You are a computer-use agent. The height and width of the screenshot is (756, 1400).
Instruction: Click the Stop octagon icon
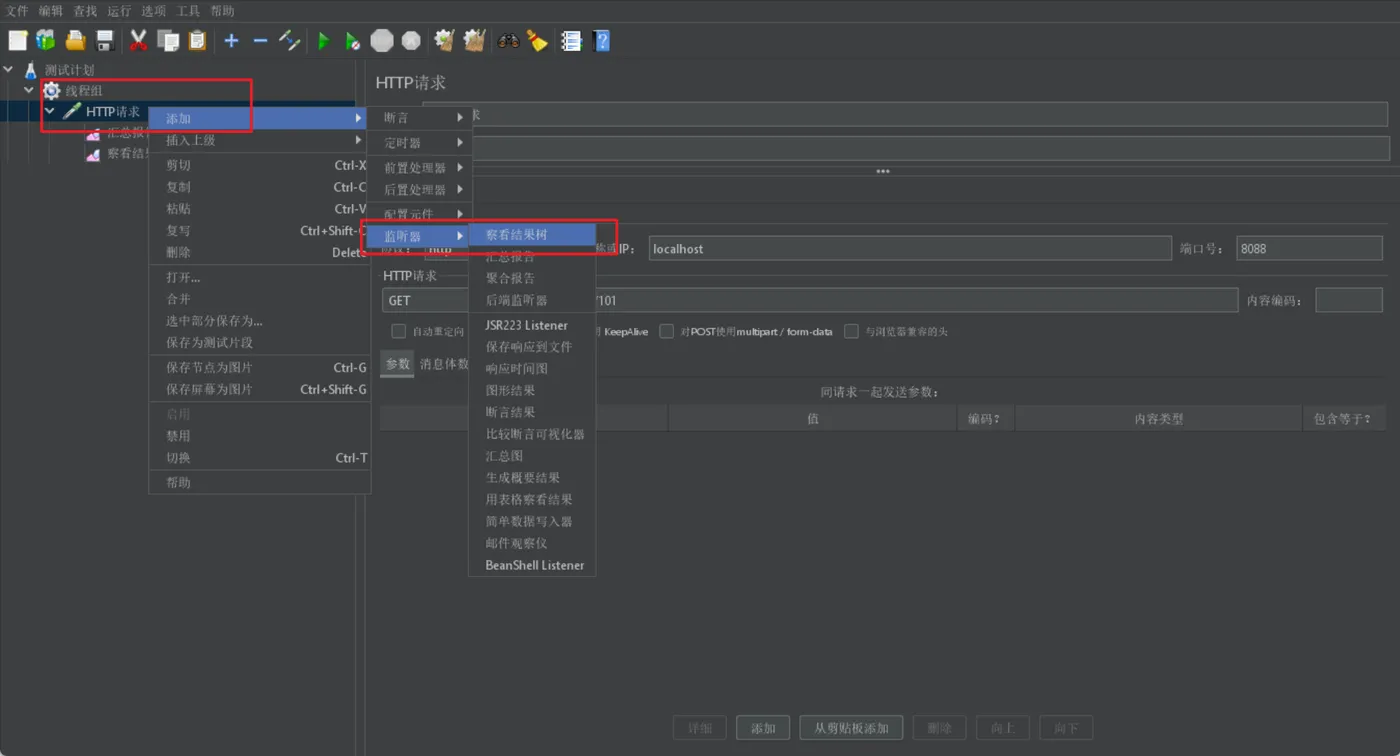(x=382, y=41)
